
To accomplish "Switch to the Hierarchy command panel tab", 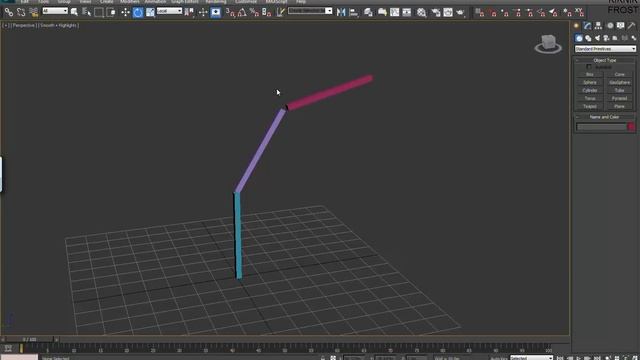I will 598,25.
